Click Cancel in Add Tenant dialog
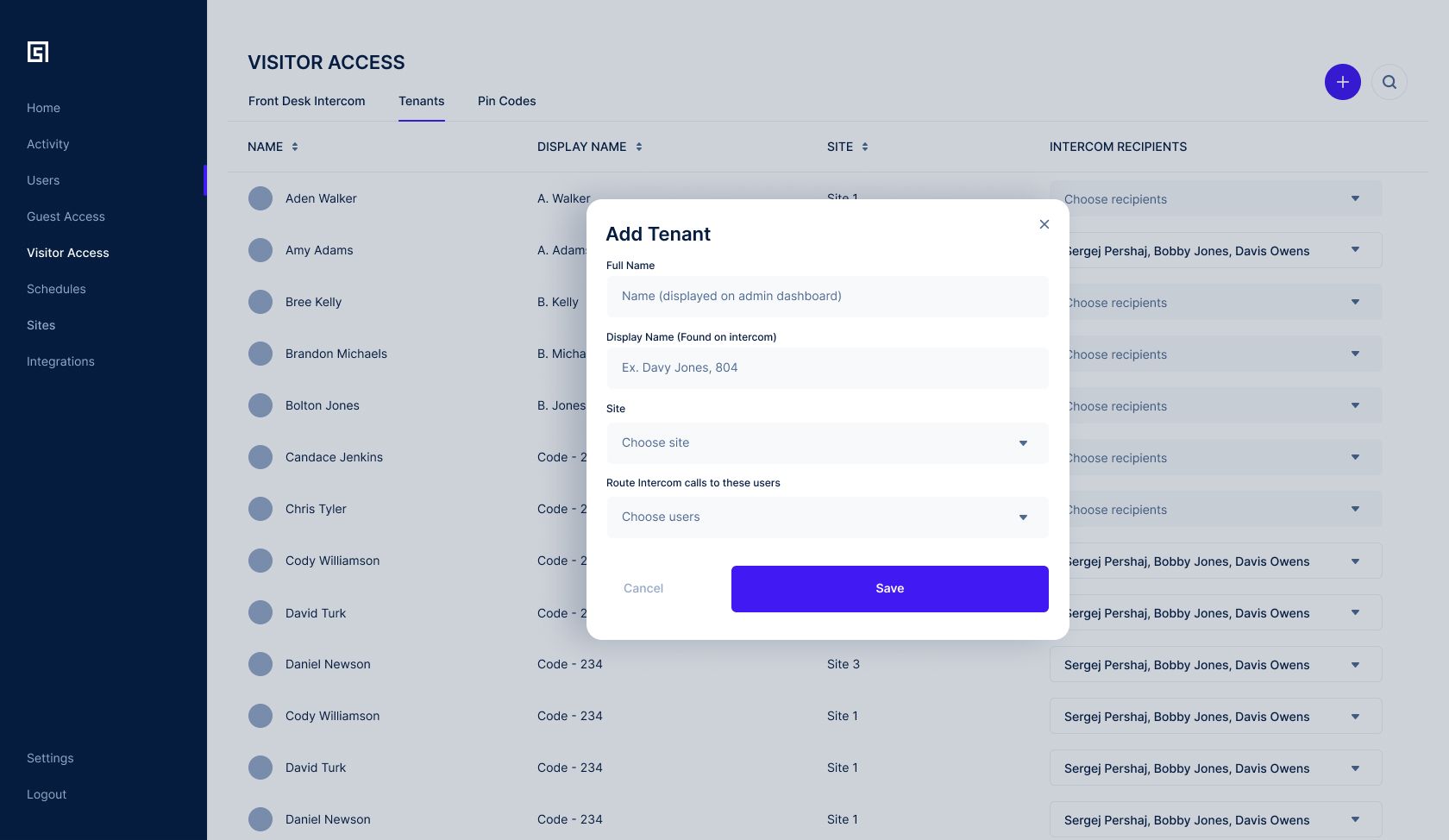The height and width of the screenshot is (840, 1449). point(643,588)
